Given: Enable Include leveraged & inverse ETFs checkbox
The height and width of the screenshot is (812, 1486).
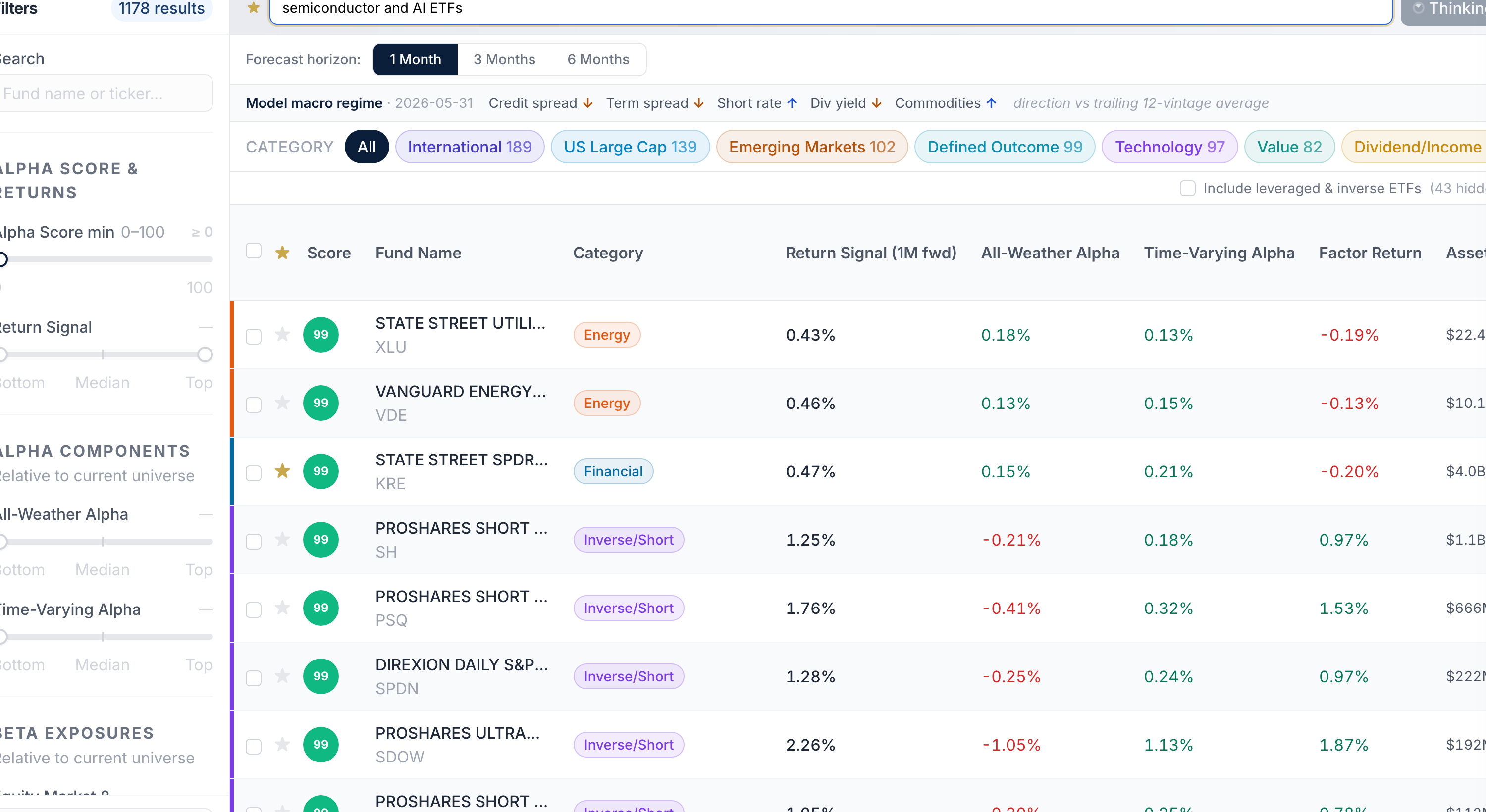Looking at the screenshot, I should tap(1187, 188).
